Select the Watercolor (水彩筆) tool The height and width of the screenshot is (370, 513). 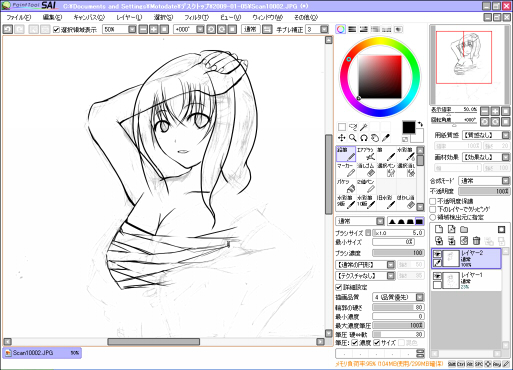pos(406,154)
